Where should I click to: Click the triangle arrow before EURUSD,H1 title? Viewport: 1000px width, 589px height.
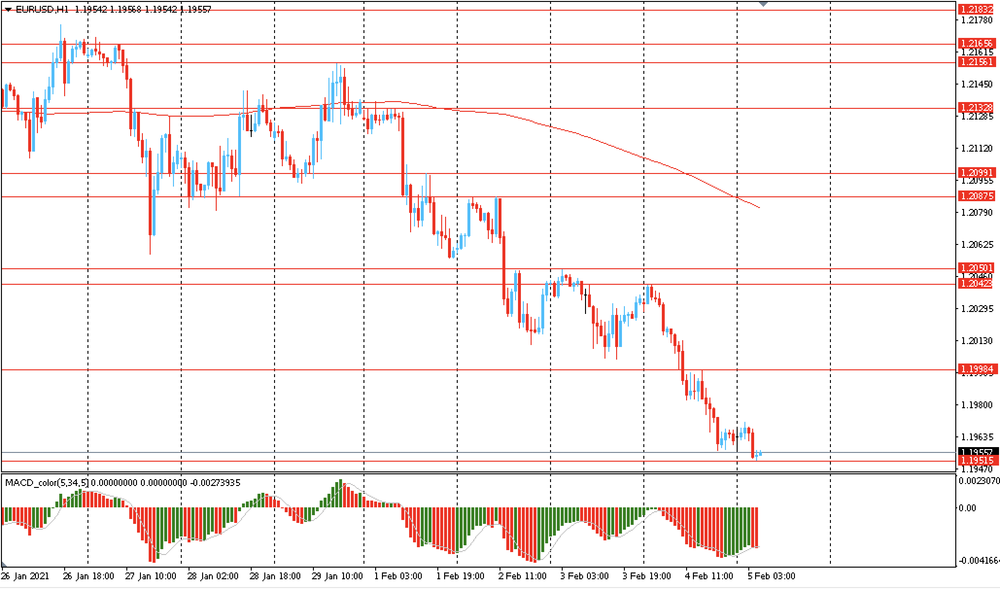coord(8,7)
